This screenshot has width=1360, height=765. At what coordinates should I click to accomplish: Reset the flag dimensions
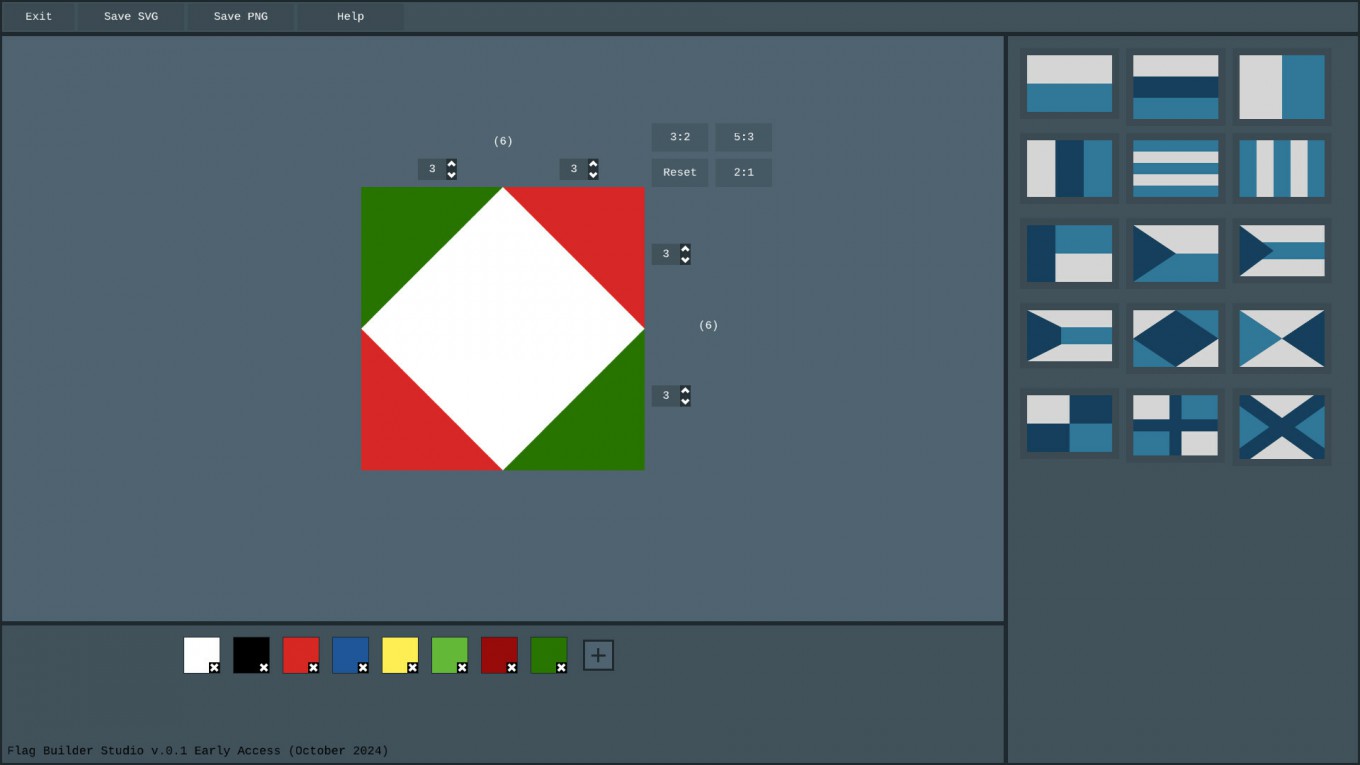680,172
